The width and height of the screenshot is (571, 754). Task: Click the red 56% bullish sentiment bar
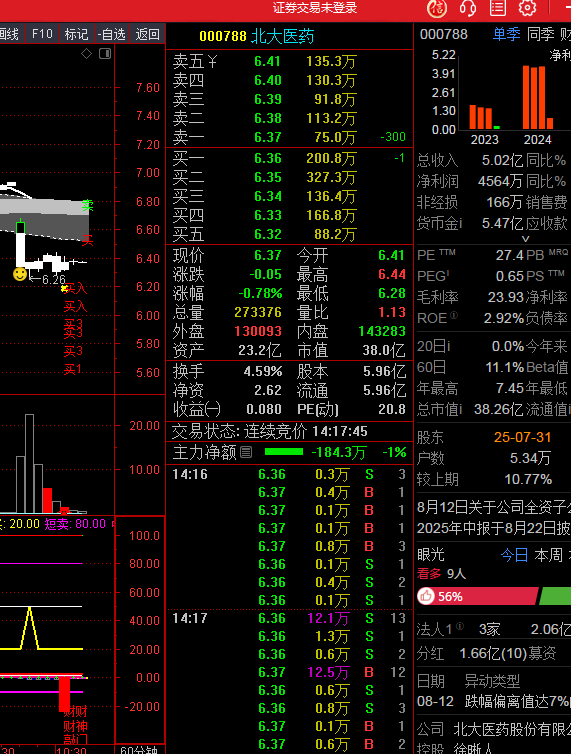click(x=477, y=596)
